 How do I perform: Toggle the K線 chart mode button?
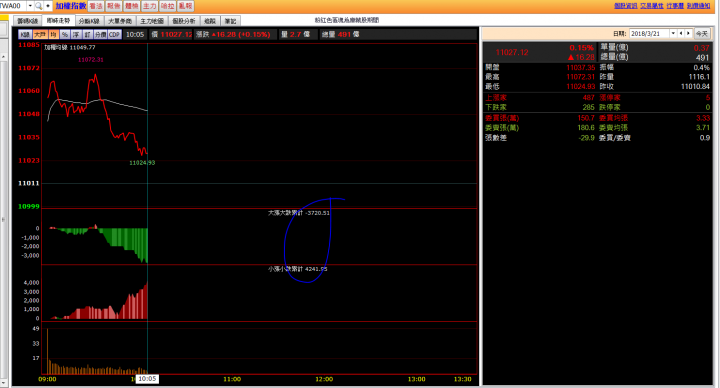[x=25, y=34]
